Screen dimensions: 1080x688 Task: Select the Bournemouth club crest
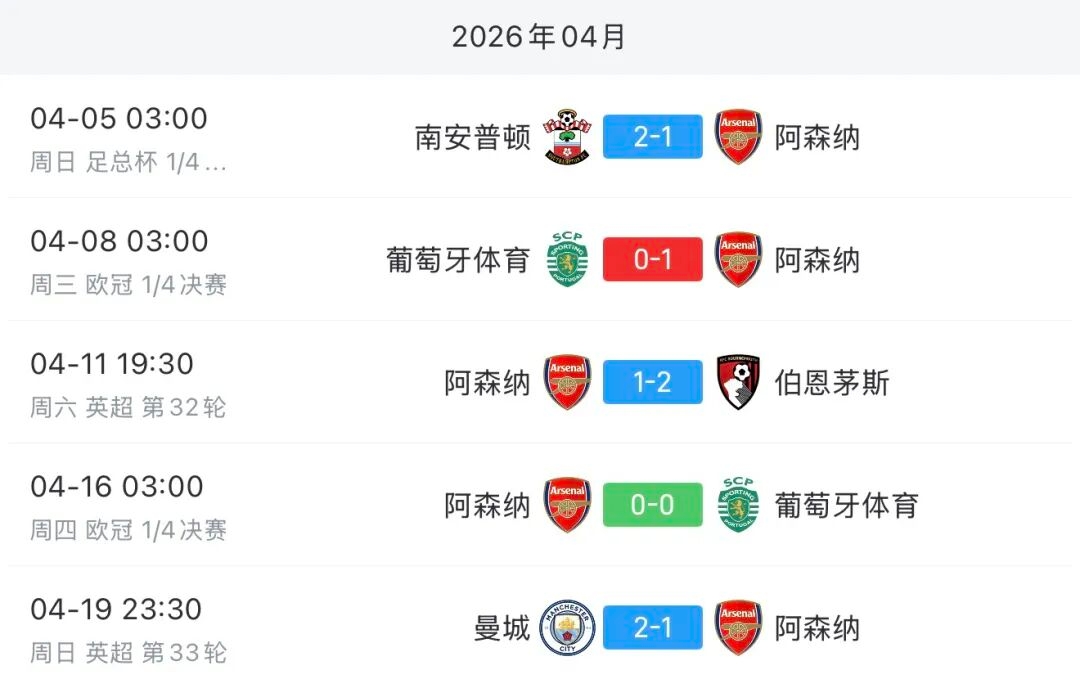pyautogui.click(x=738, y=383)
